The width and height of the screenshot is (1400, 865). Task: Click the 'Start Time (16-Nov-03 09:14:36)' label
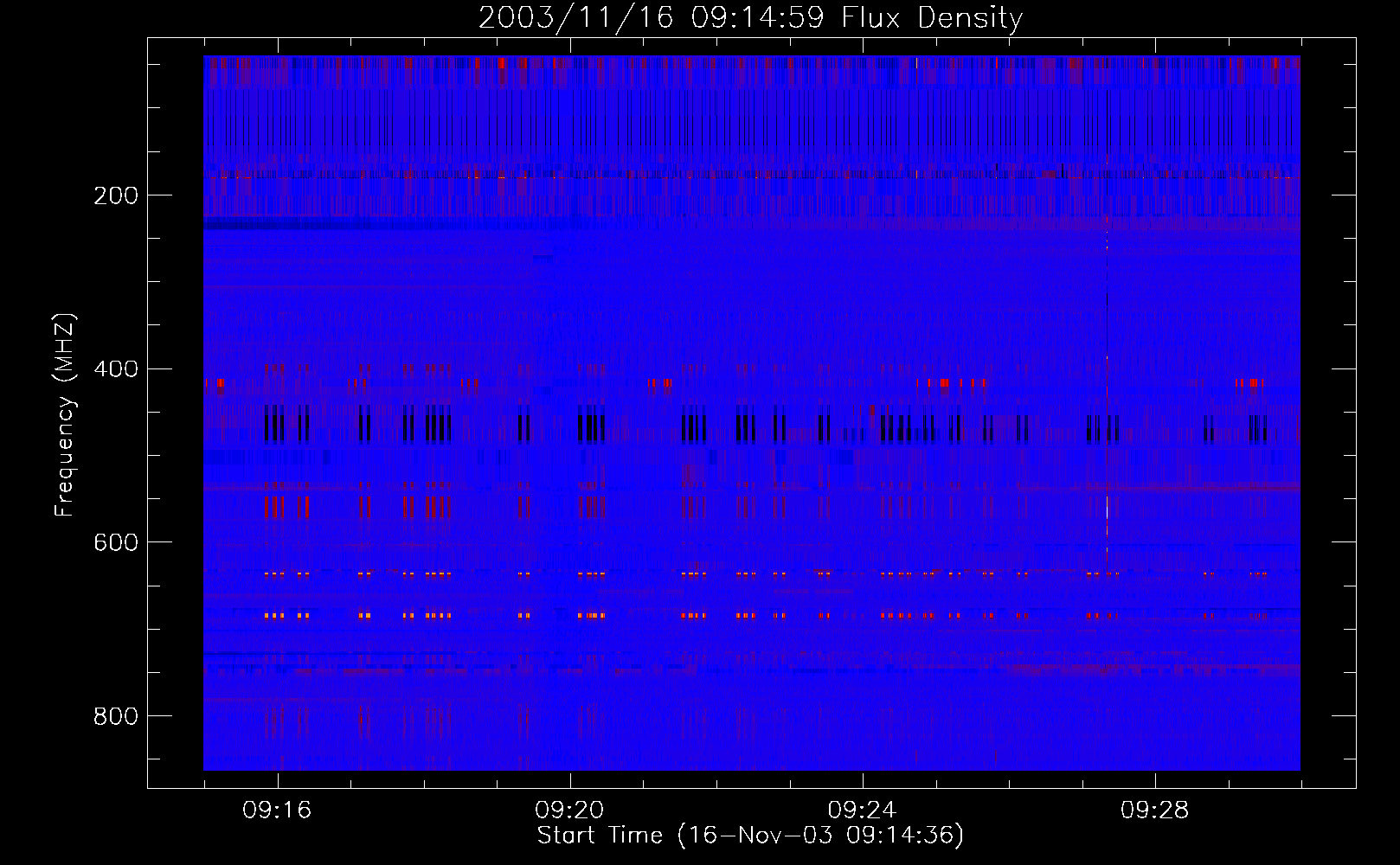coord(750,836)
